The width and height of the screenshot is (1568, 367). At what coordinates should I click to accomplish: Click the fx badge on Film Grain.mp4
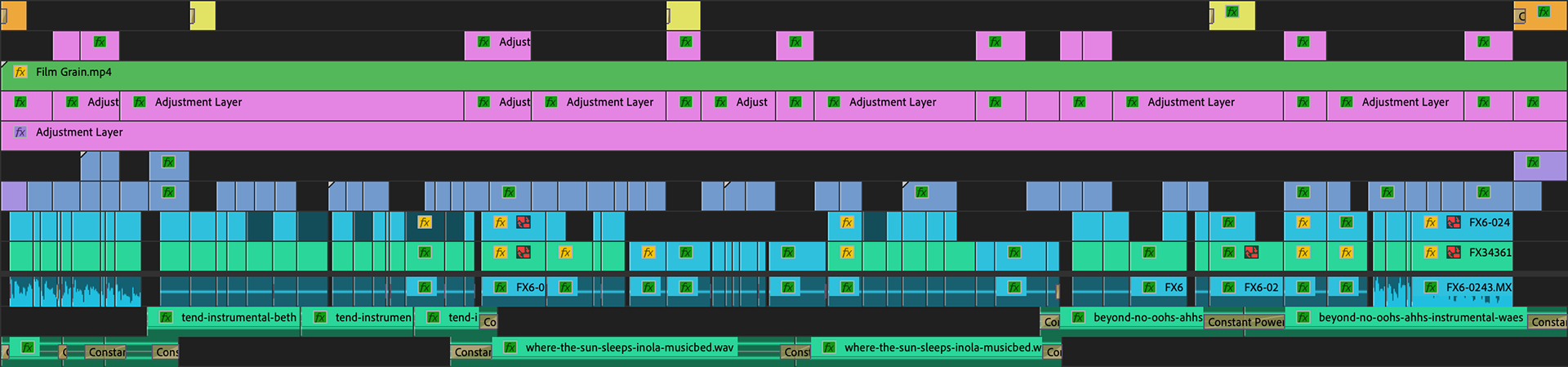click(20, 72)
